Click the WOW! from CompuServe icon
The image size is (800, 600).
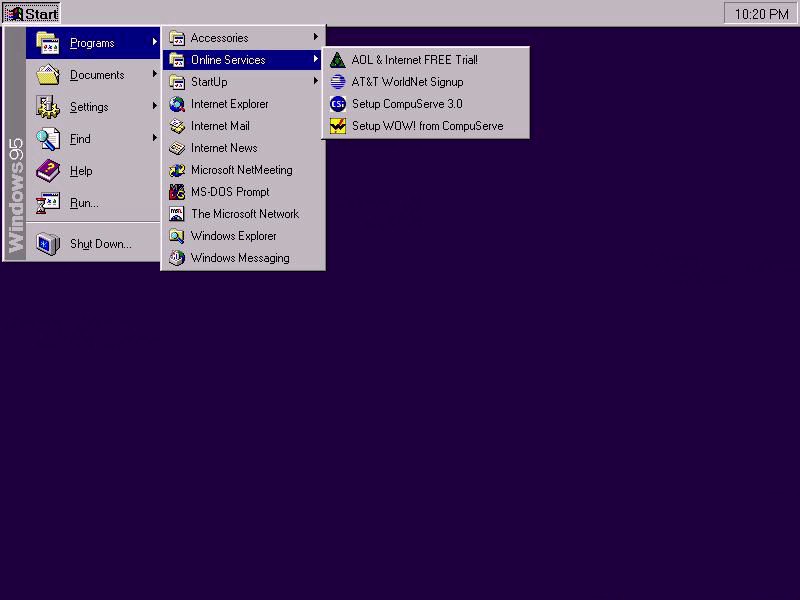[x=338, y=126]
